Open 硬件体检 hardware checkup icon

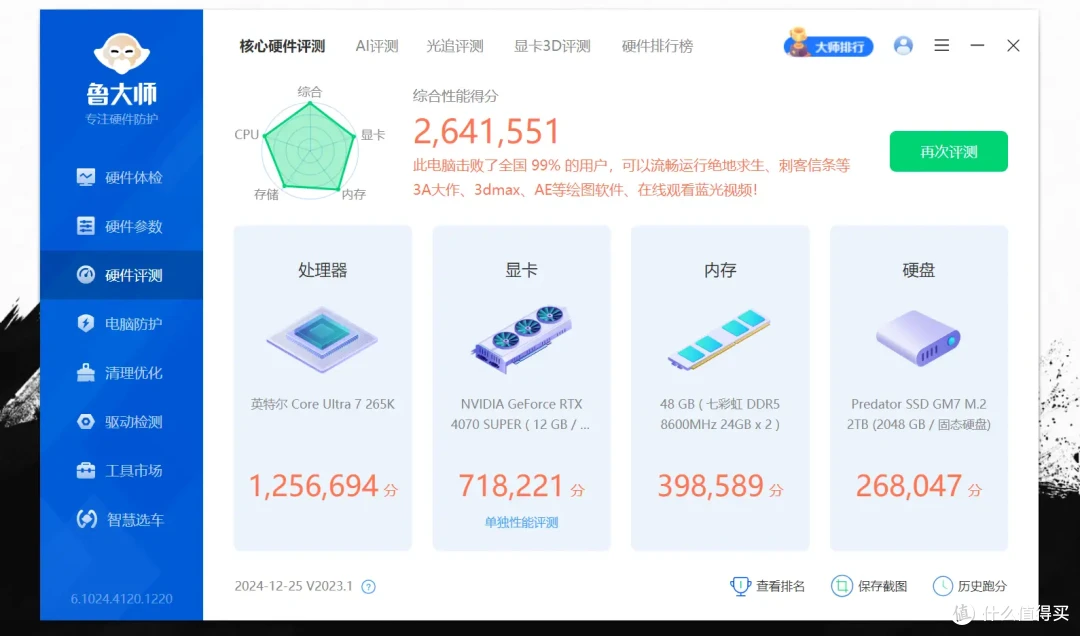coord(85,177)
